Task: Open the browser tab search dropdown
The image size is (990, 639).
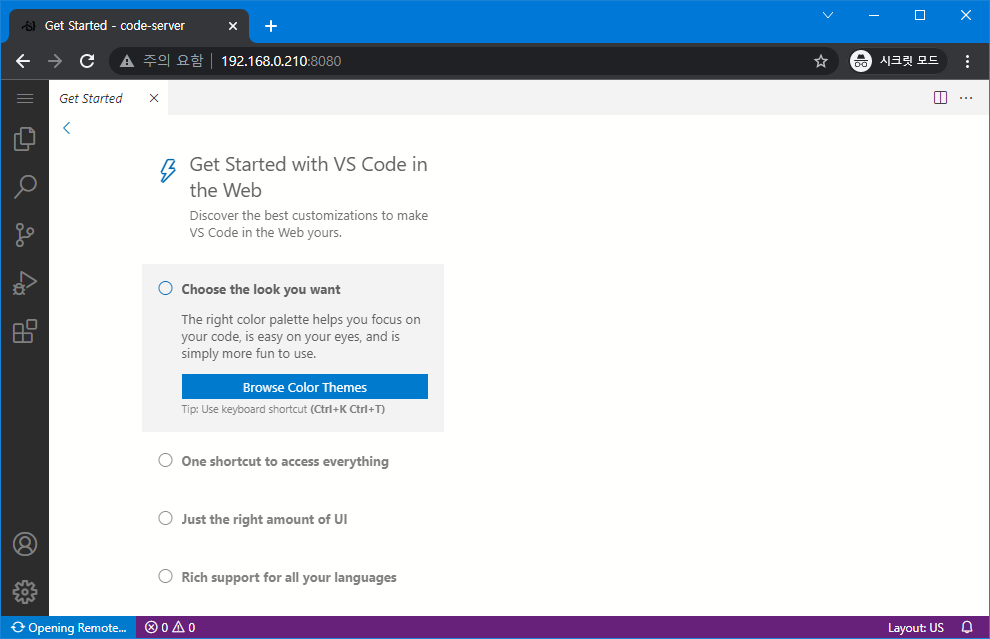Action: coord(828,15)
